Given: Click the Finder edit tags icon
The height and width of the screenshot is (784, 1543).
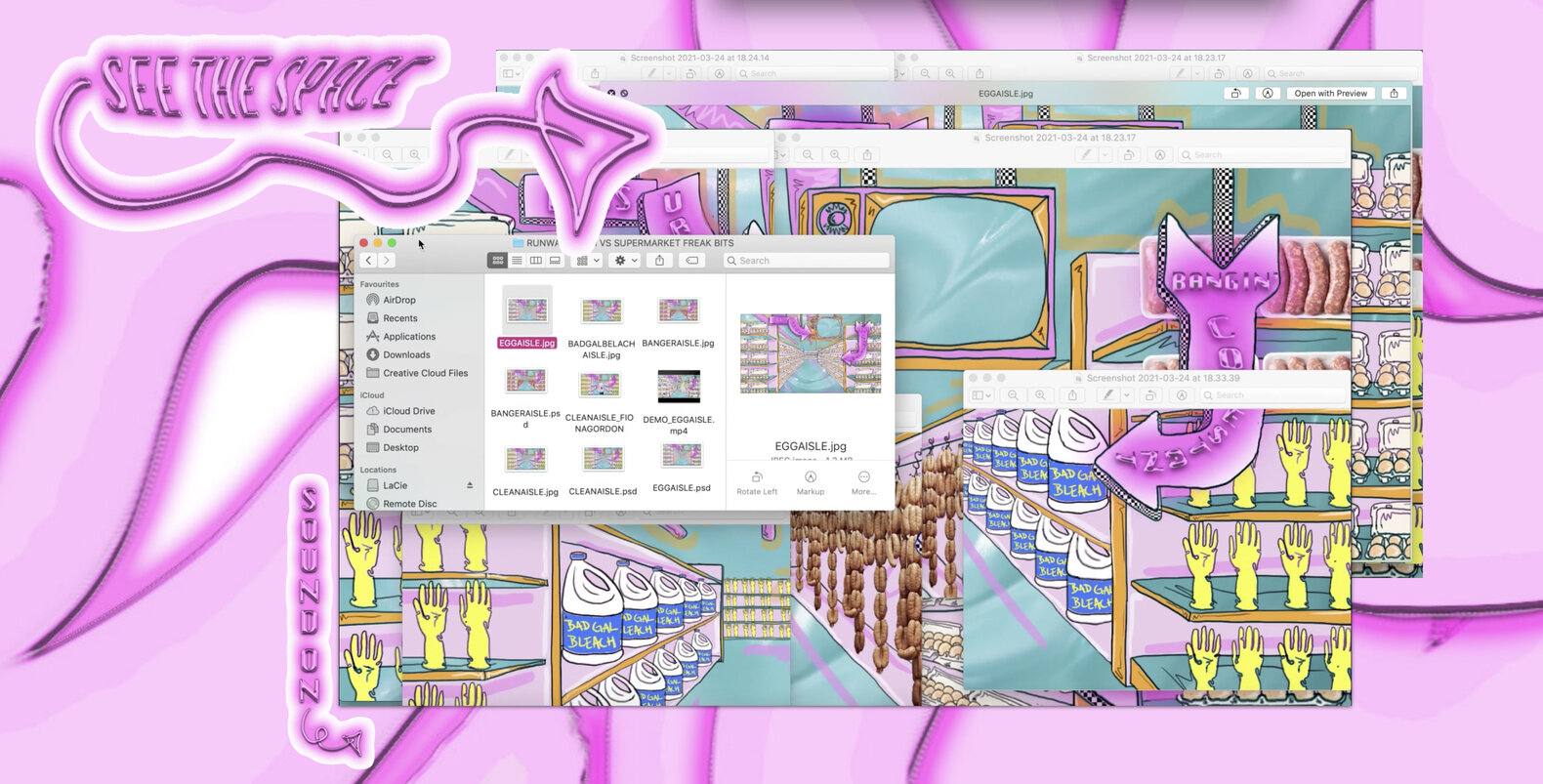Looking at the screenshot, I should [x=691, y=261].
